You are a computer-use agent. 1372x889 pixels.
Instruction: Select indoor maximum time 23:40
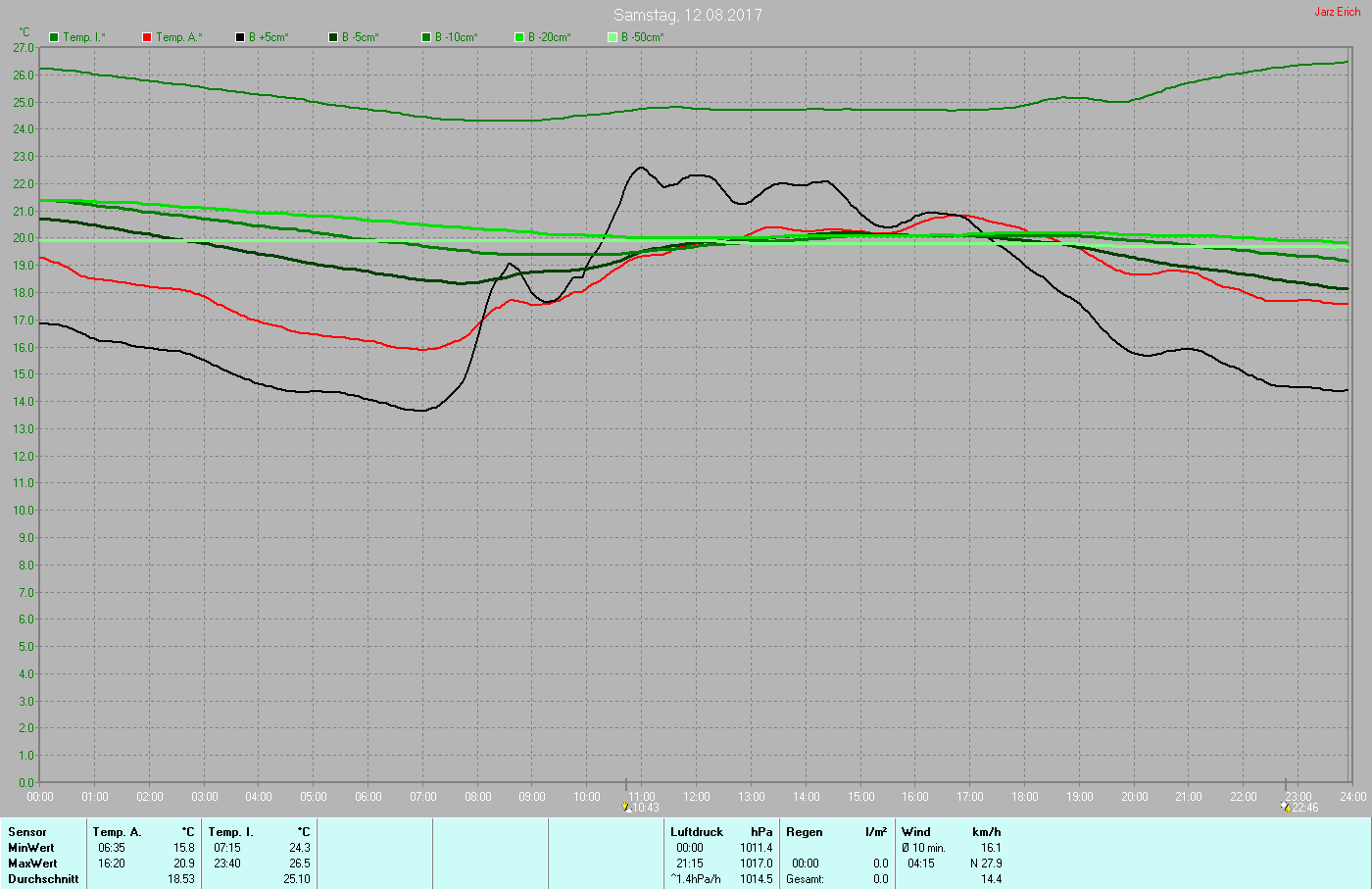point(227,864)
